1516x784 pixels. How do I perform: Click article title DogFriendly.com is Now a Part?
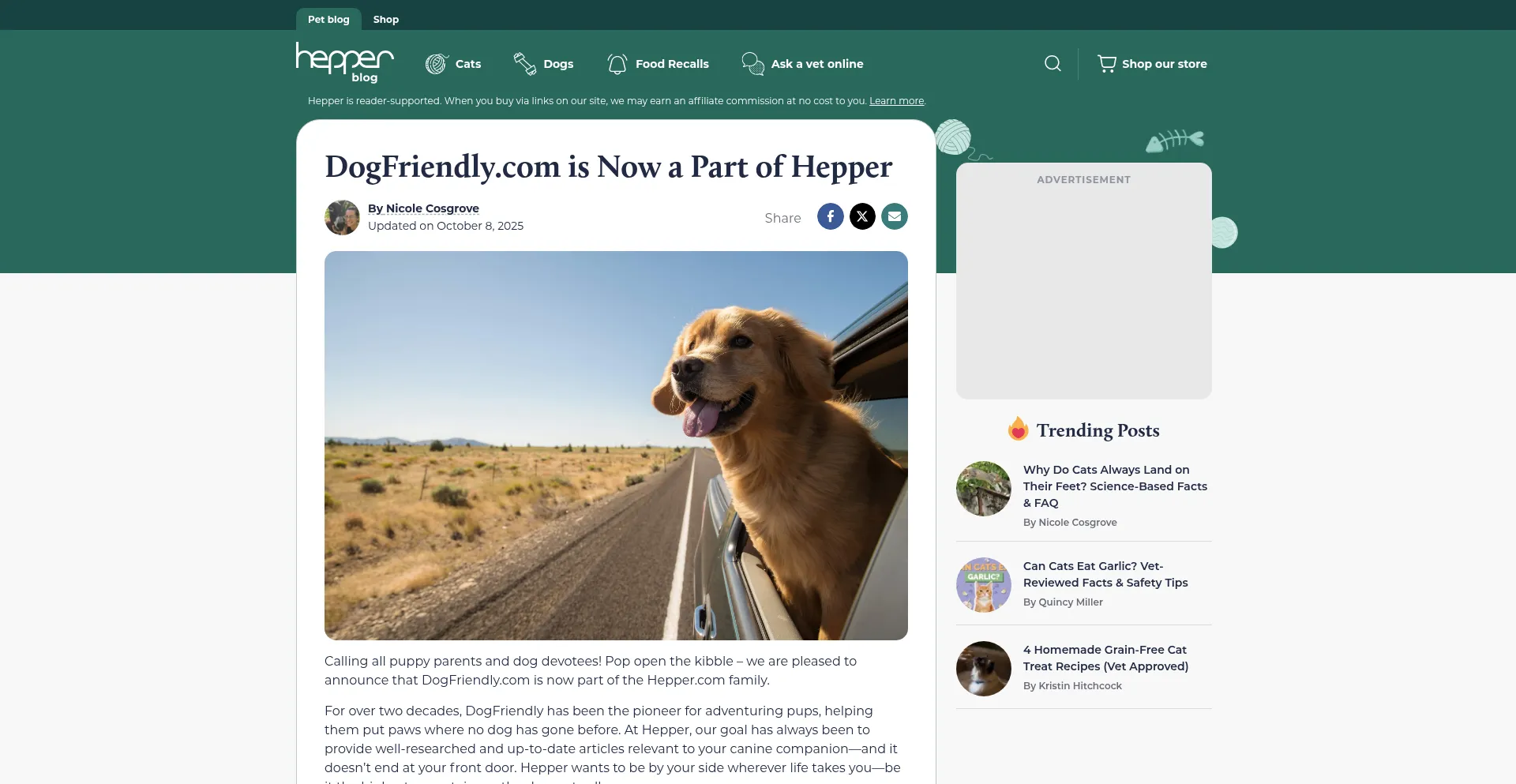[x=608, y=167]
